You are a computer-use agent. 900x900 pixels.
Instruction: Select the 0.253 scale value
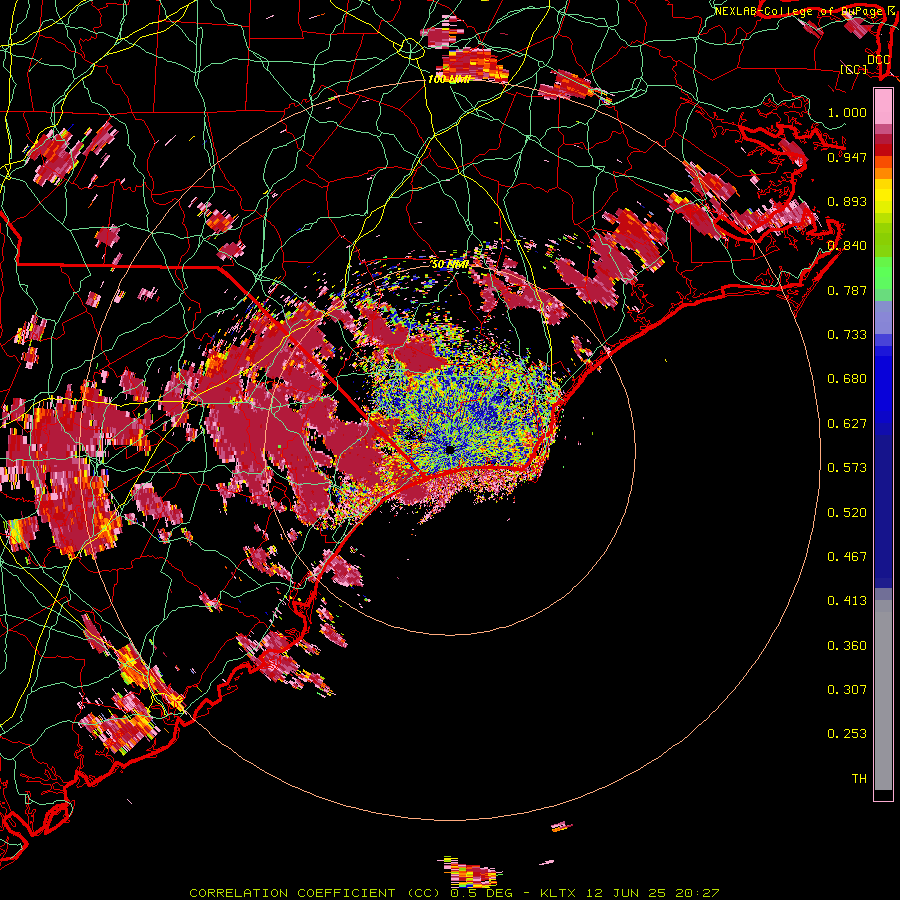pos(847,734)
